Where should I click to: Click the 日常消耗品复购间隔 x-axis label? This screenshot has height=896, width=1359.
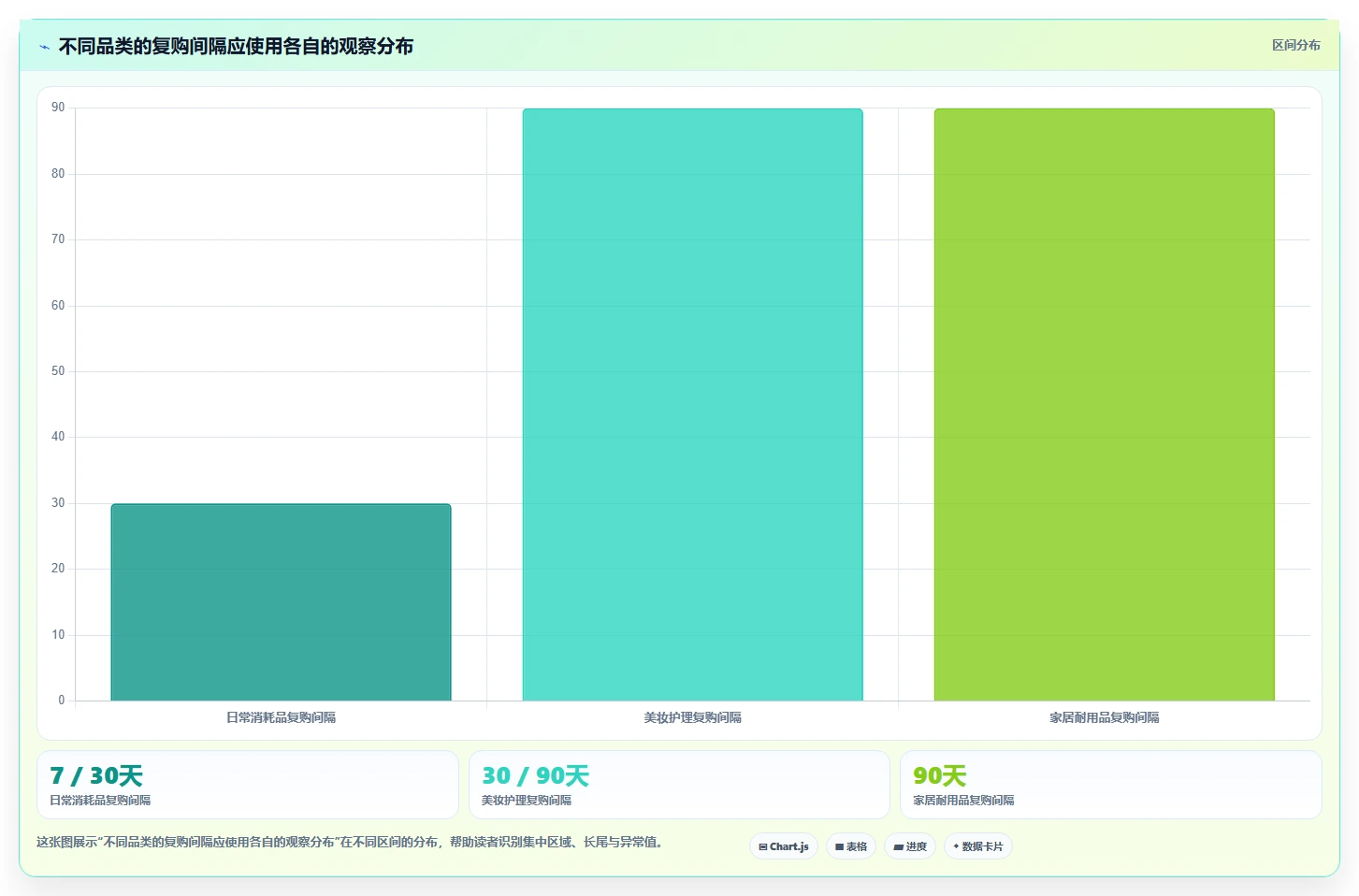click(281, 717)
